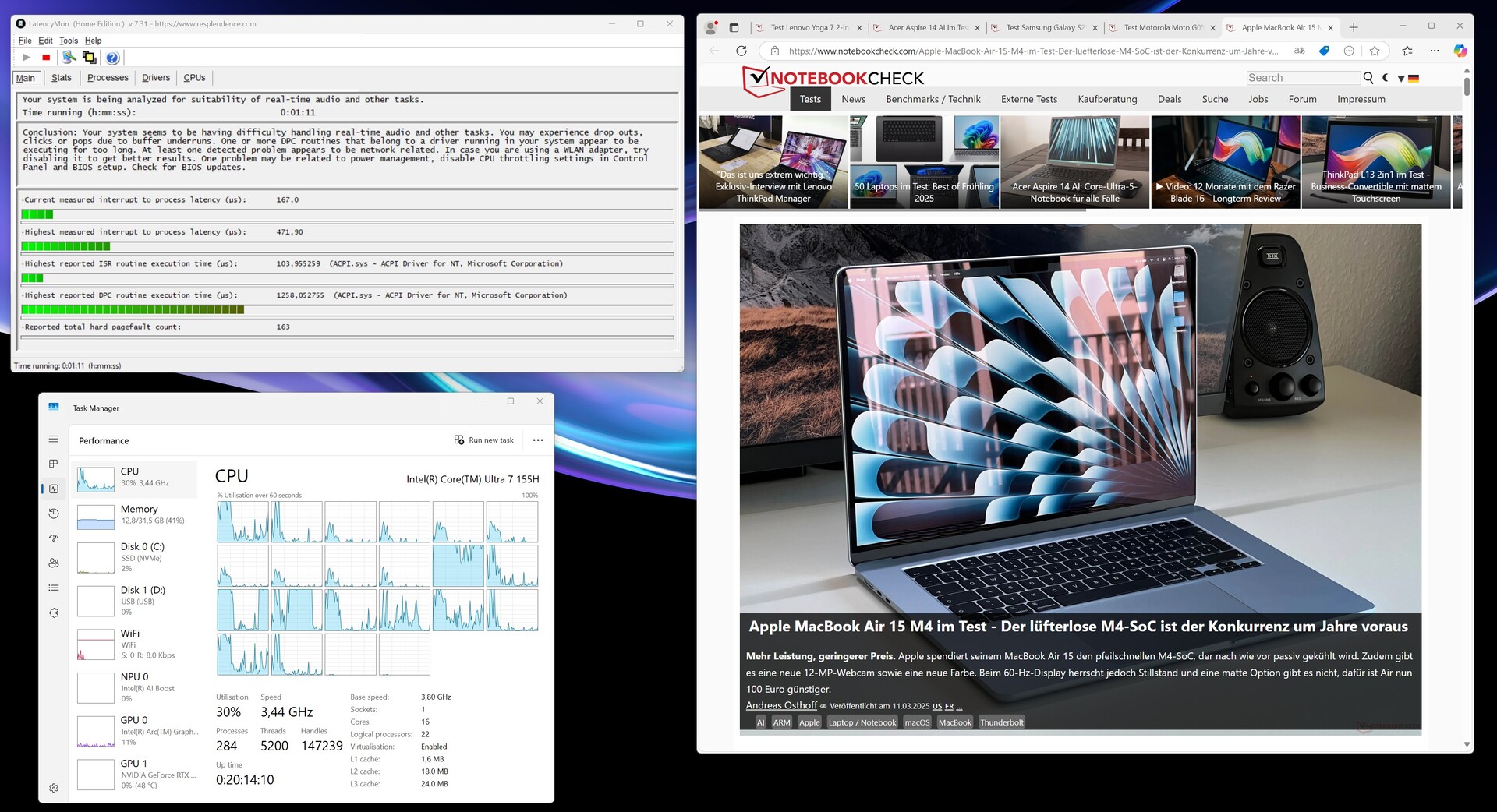
Task: Open Kaufberatung navigation link
Action: pyautogui.click(x=1107, y=99)
